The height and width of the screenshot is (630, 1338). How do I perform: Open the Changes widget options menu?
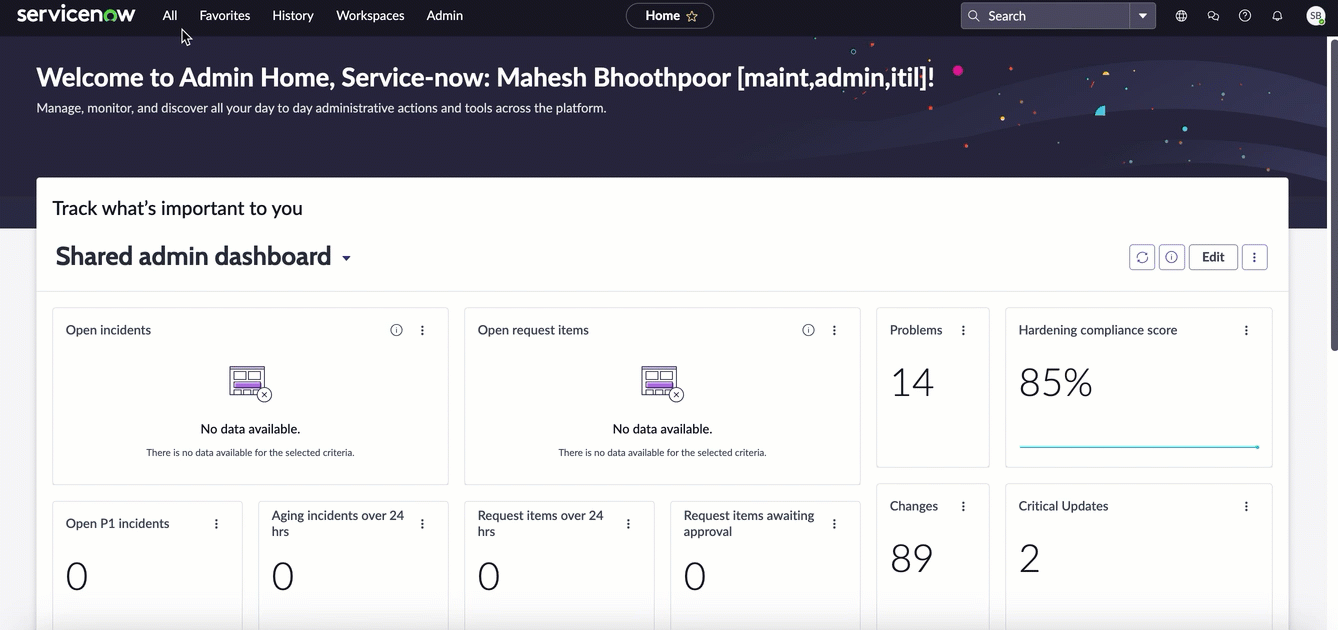(x=963, y=507)
